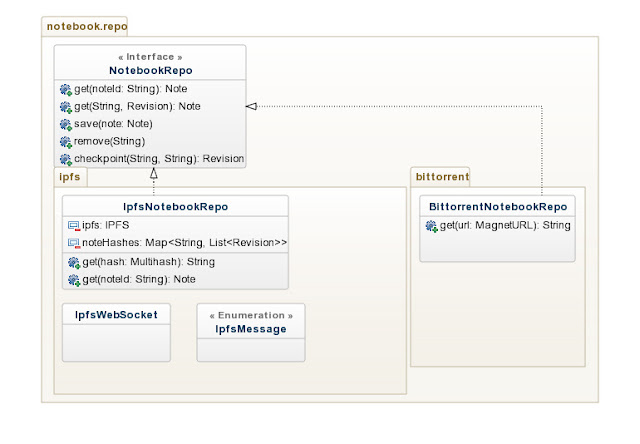Click the IpfsNotebookRepo get(noteId: String) method icon
The image size is (640, 444).
pos(73,279)
